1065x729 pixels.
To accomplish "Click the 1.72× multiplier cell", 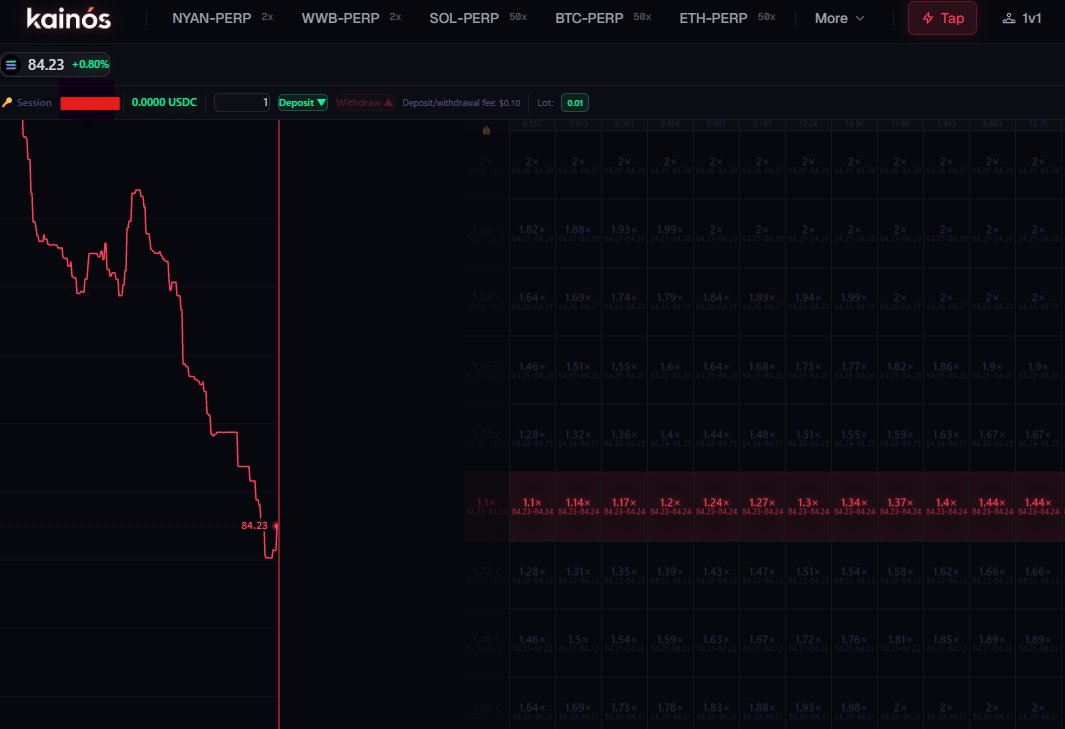I will [808, 643].
